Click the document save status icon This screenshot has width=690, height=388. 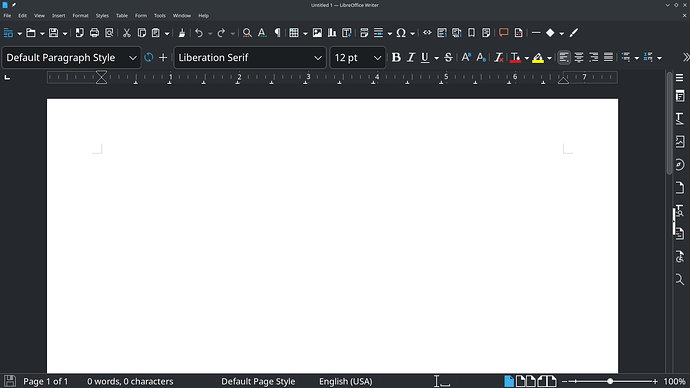10,381
